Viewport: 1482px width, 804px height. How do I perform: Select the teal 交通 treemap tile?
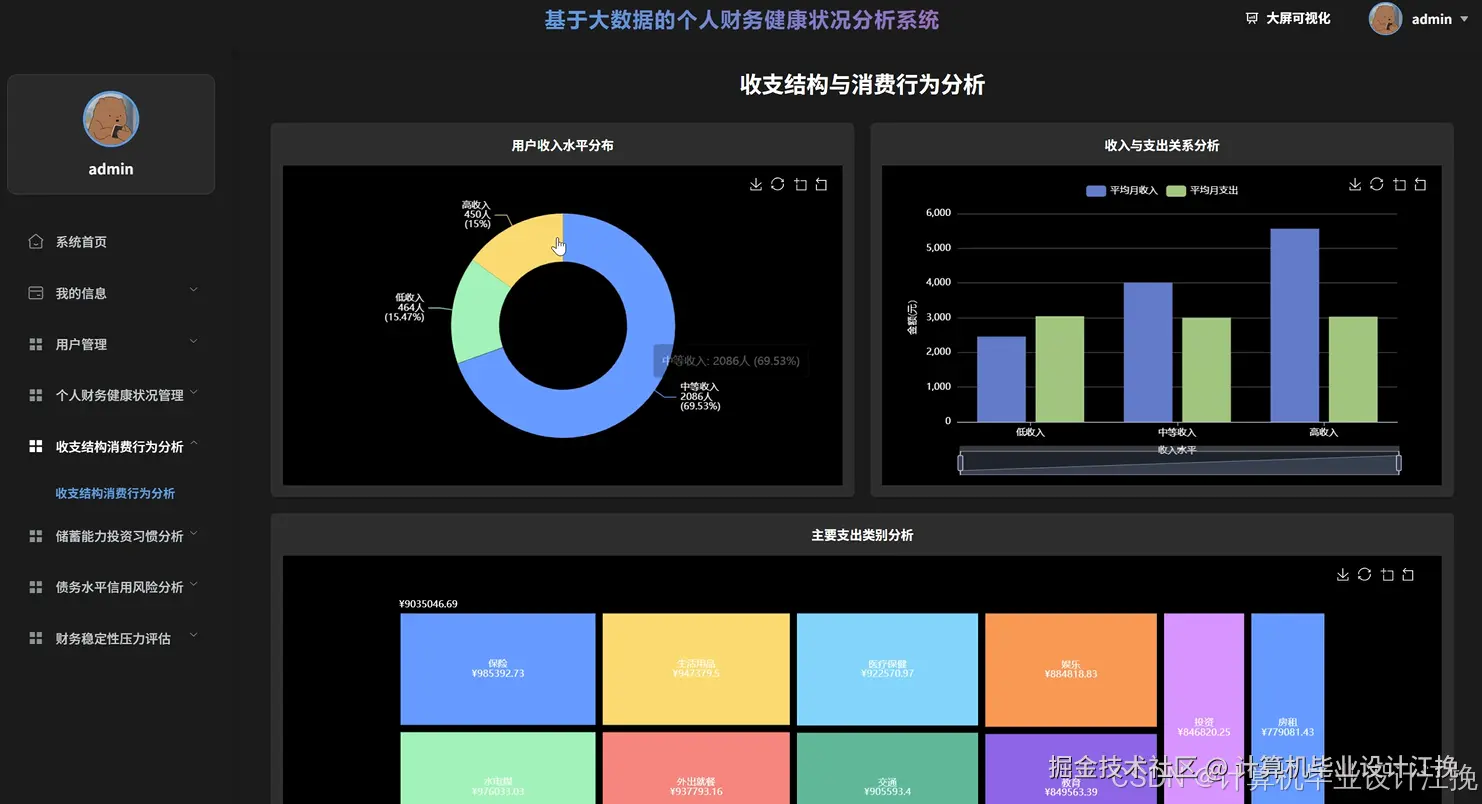pos(887,768)
